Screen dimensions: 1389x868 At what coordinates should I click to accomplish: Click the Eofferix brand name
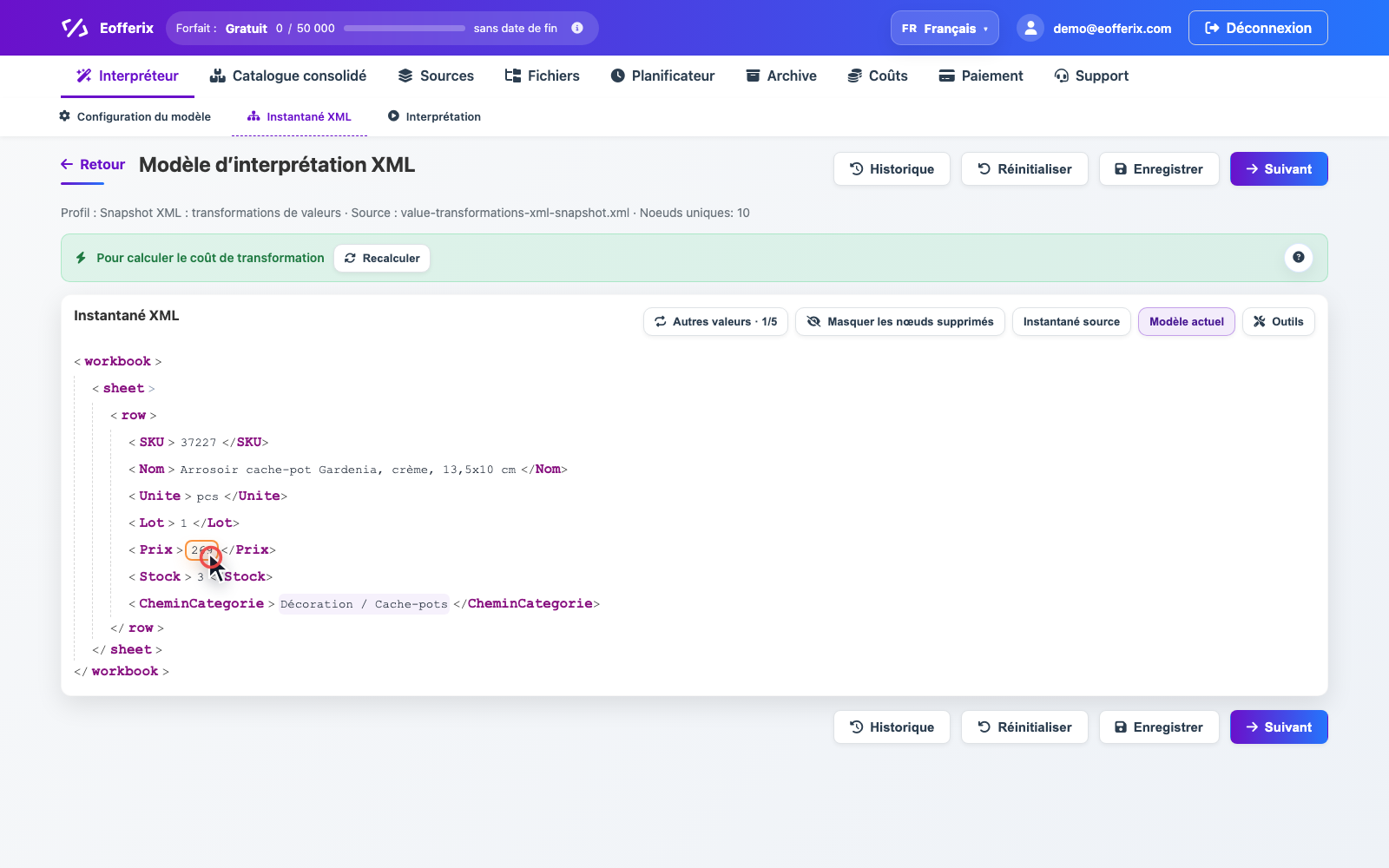point(127,28)
